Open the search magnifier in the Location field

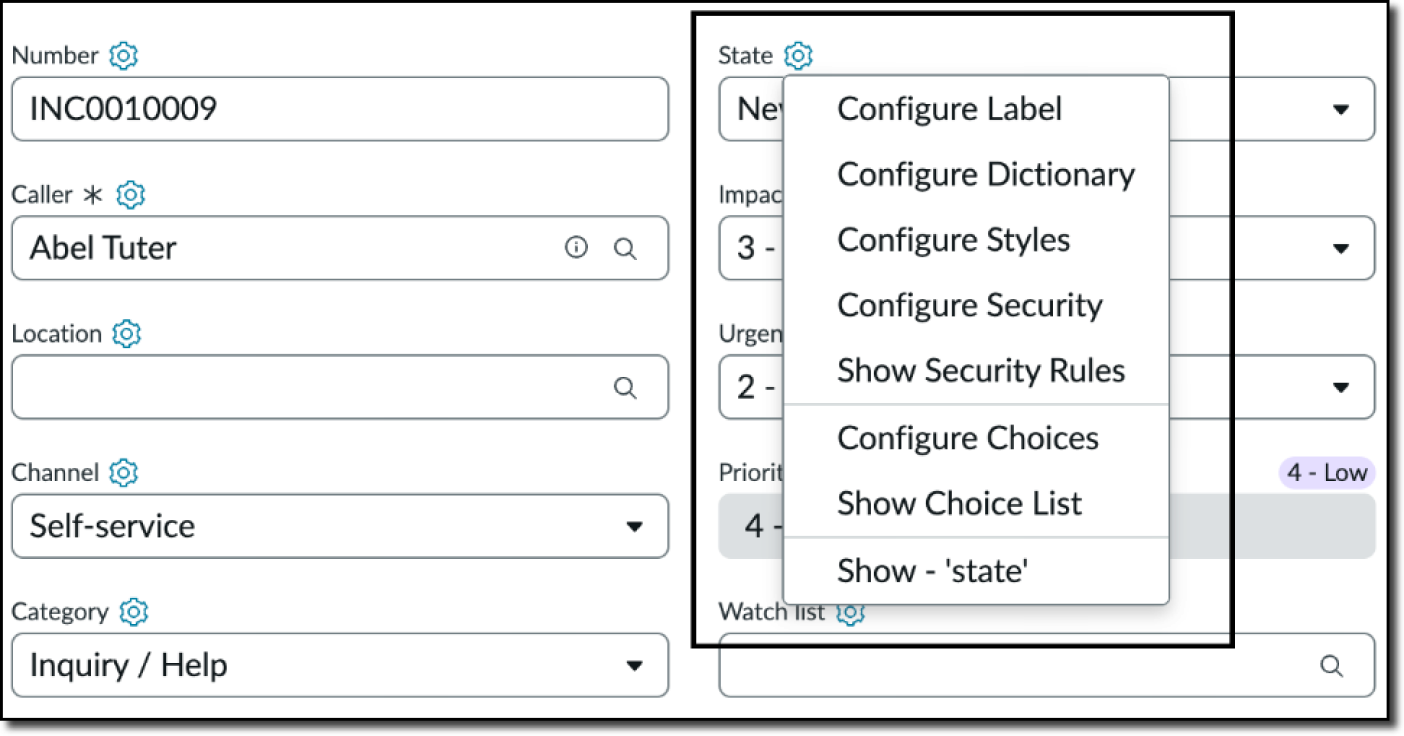tap(626, 387)
